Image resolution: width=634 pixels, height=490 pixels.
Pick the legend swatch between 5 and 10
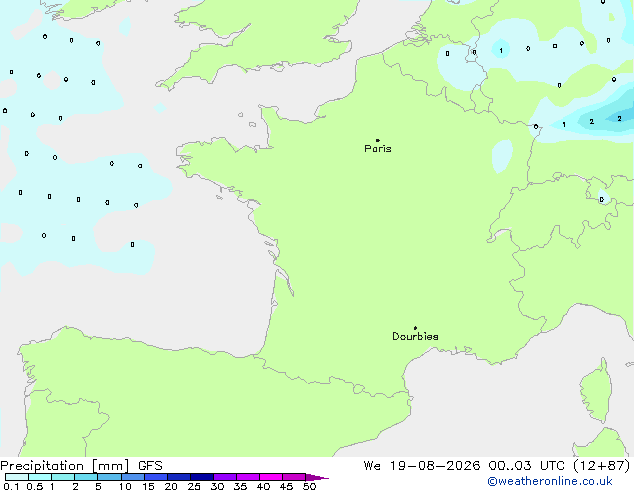[x=109, y=477]
